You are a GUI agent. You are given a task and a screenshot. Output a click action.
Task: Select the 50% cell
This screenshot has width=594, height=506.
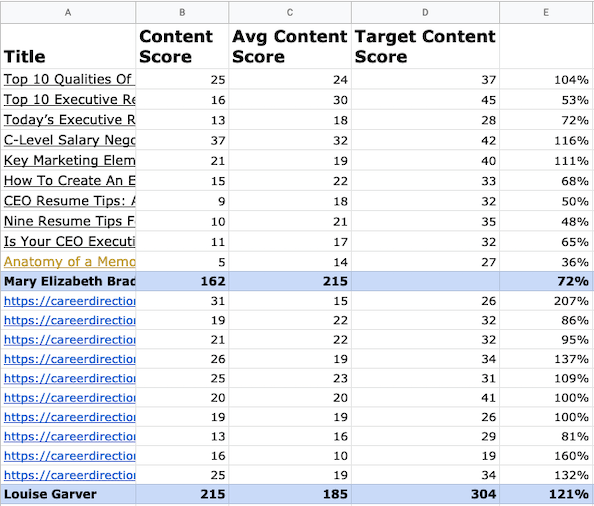(546, 201)
